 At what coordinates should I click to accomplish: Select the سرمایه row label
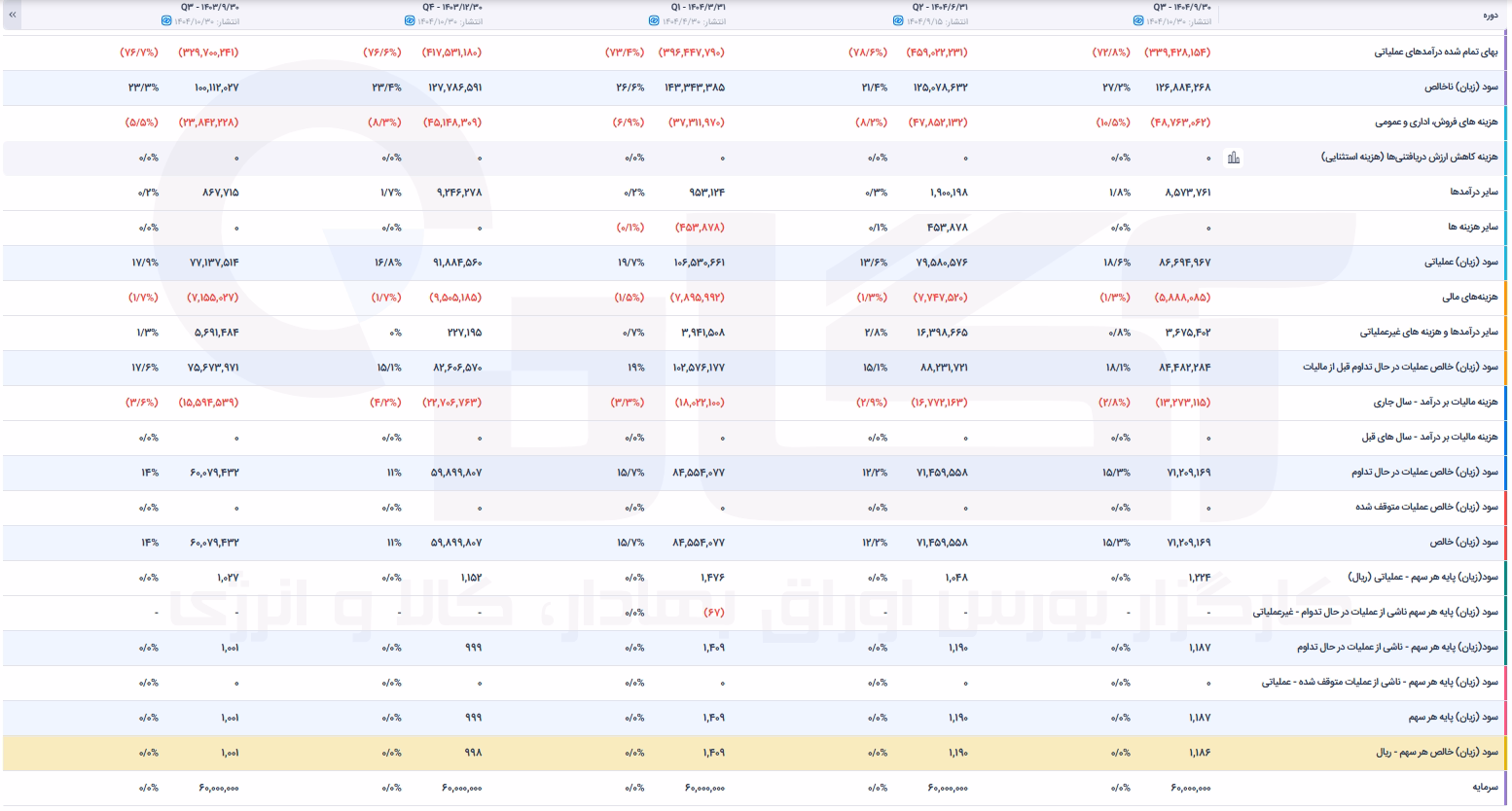(1485, 788)
